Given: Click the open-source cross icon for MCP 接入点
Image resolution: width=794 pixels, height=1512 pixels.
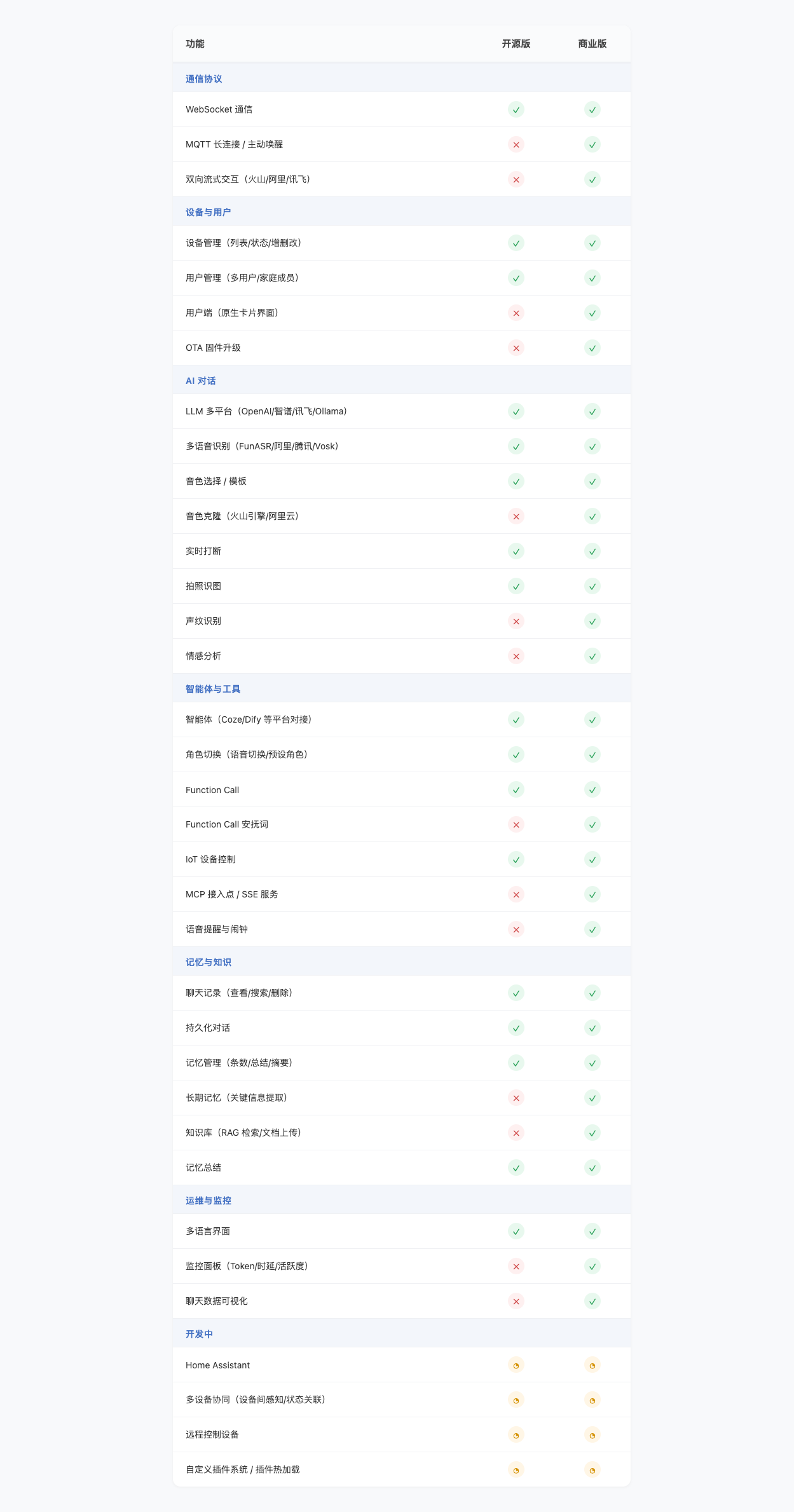Looking at the screenshot, I should pos(516,894).
